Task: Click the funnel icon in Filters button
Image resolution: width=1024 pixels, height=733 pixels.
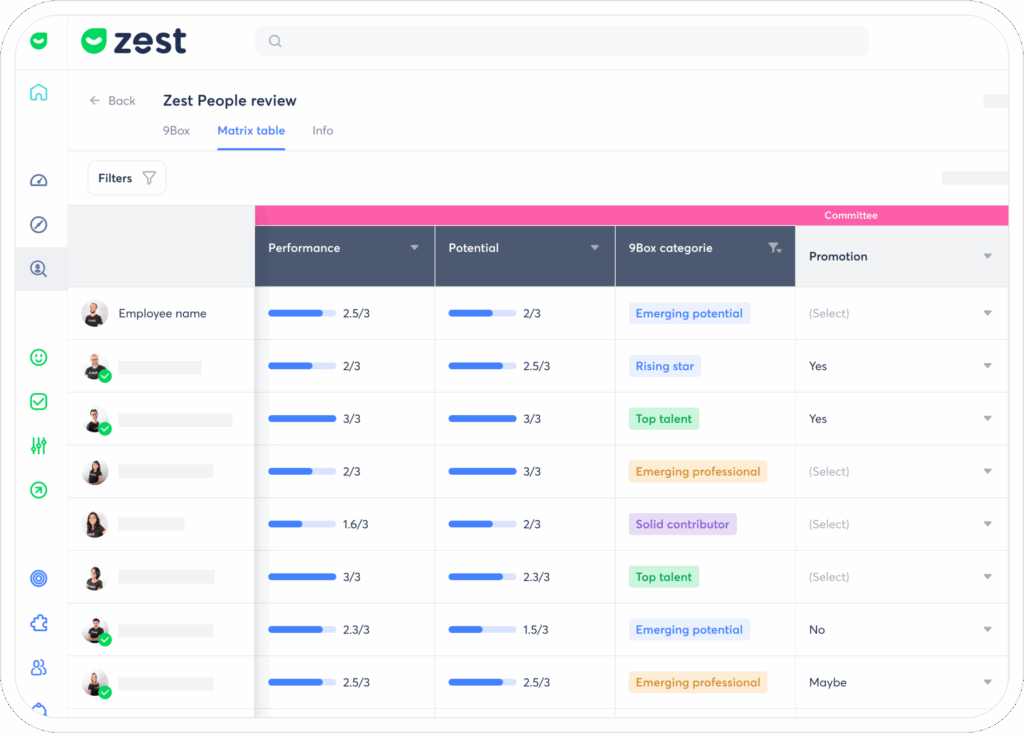Action: [x=149, y=178]
